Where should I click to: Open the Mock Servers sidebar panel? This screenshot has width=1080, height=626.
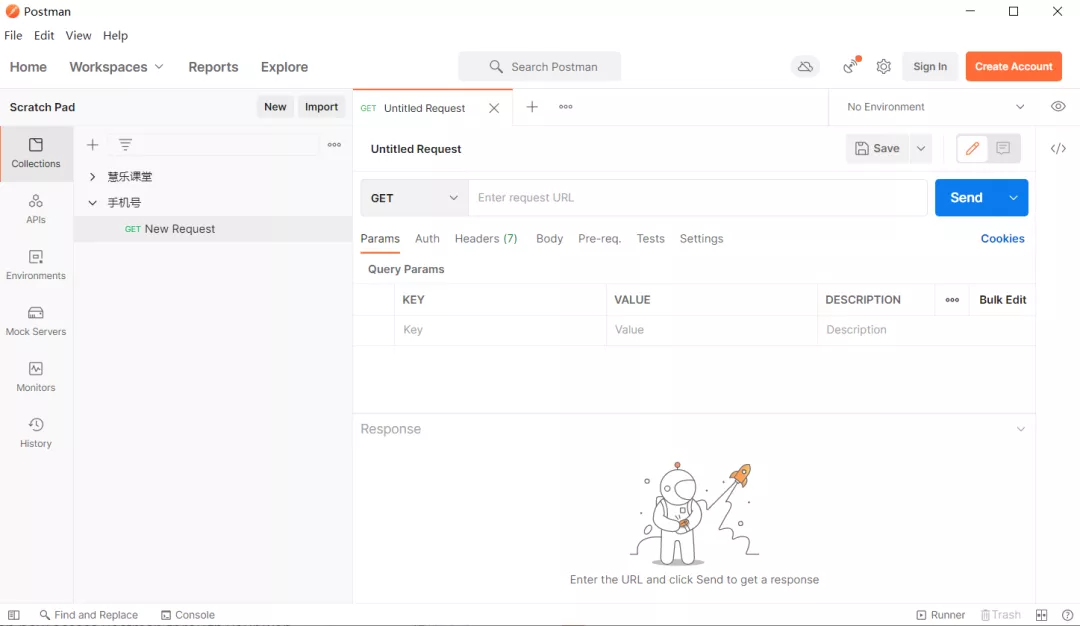pos(36,321)
